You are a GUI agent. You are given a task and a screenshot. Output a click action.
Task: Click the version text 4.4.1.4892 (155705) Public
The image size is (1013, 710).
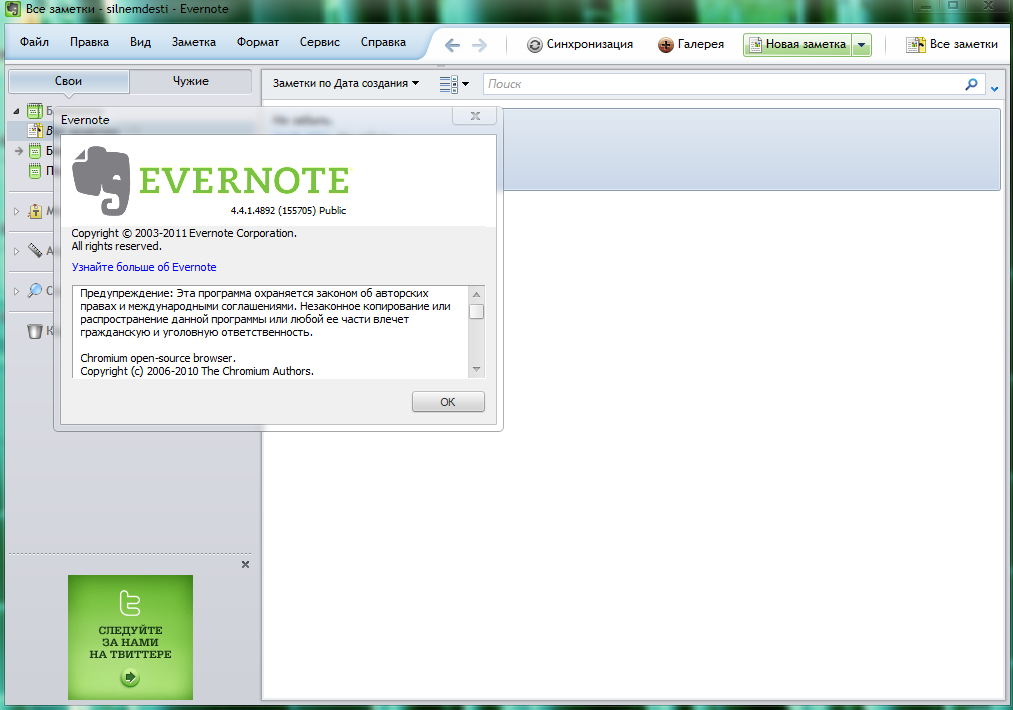288,211
